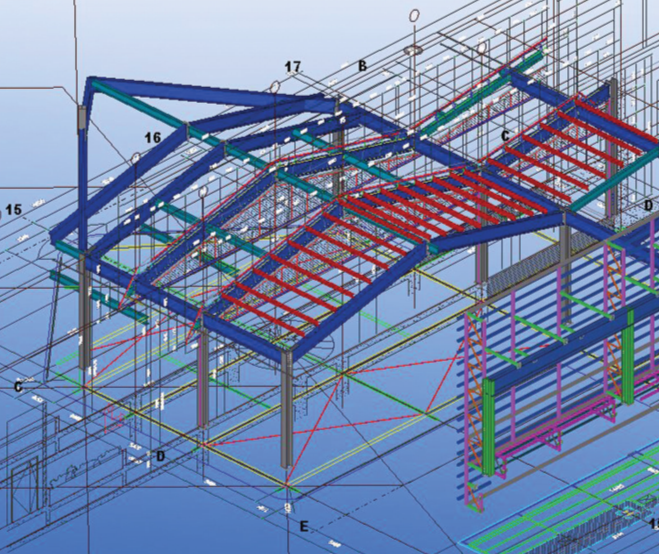The height and width of the screenshot is (554, 659).
Task: Click grid label E at the bottom
Action: tap(304, 526)
